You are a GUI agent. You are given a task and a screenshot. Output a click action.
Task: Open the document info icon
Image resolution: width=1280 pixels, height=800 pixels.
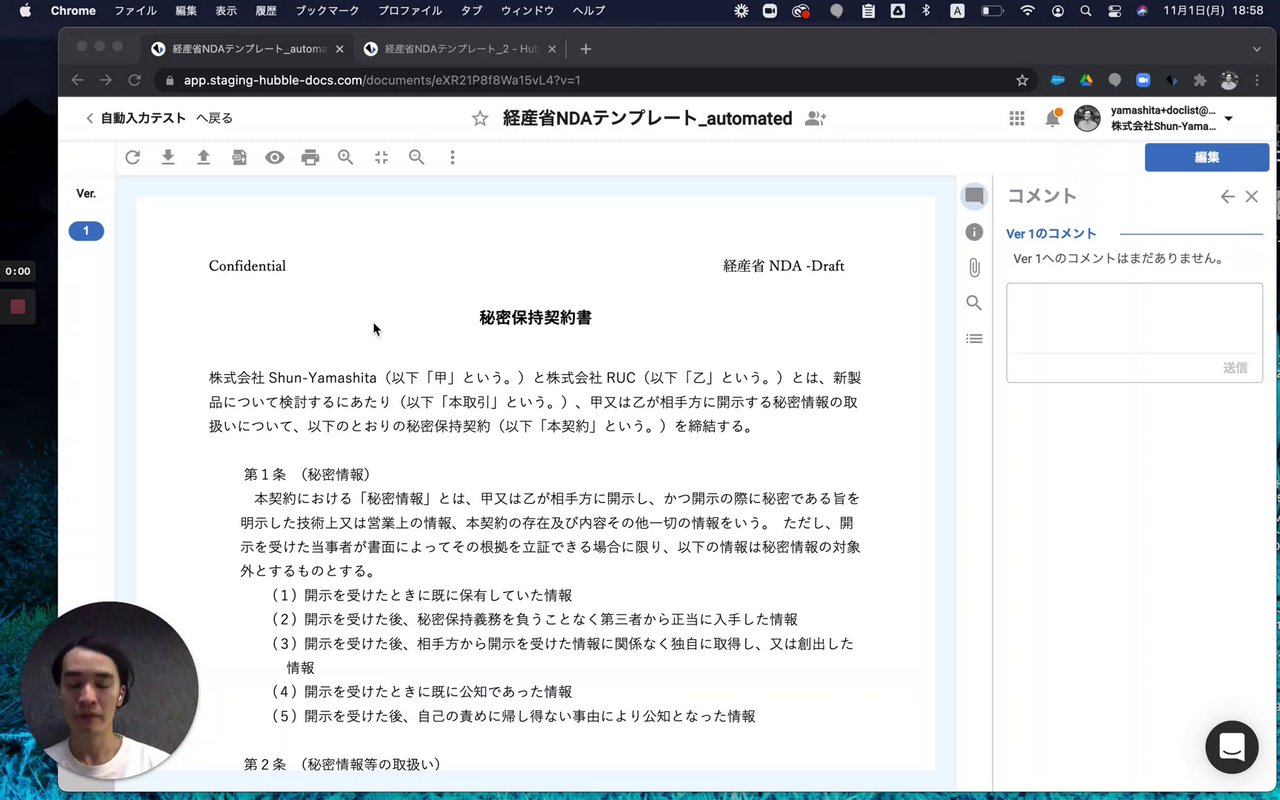974,232
